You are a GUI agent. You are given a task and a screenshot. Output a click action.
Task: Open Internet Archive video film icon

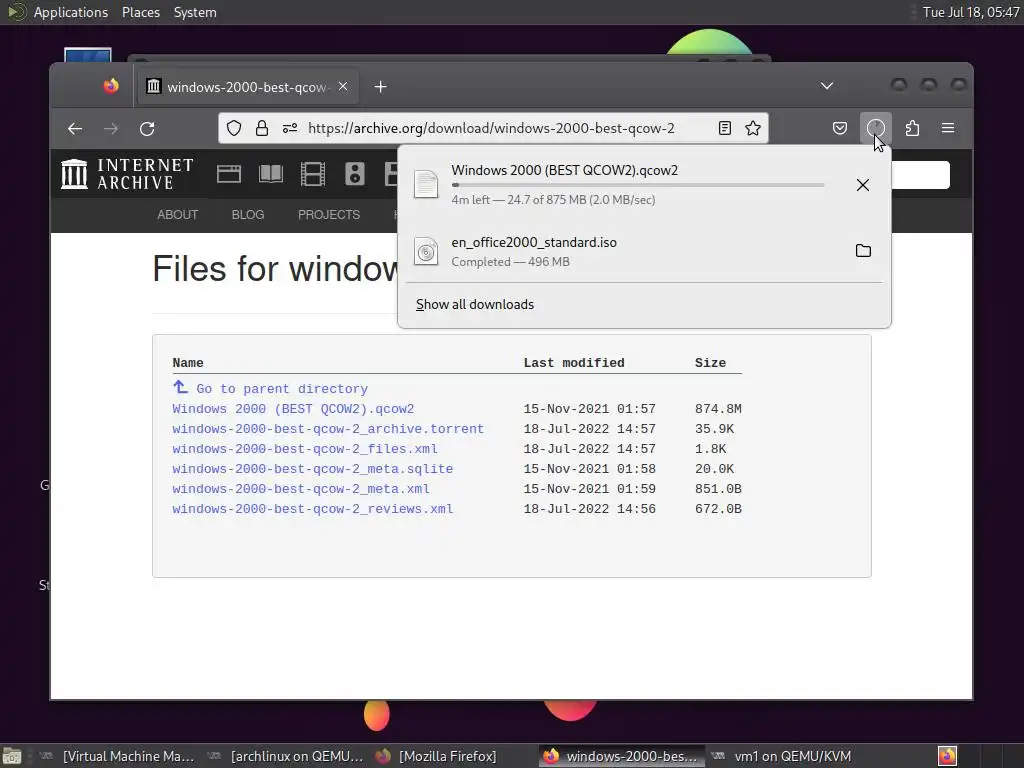pos(313,174)
